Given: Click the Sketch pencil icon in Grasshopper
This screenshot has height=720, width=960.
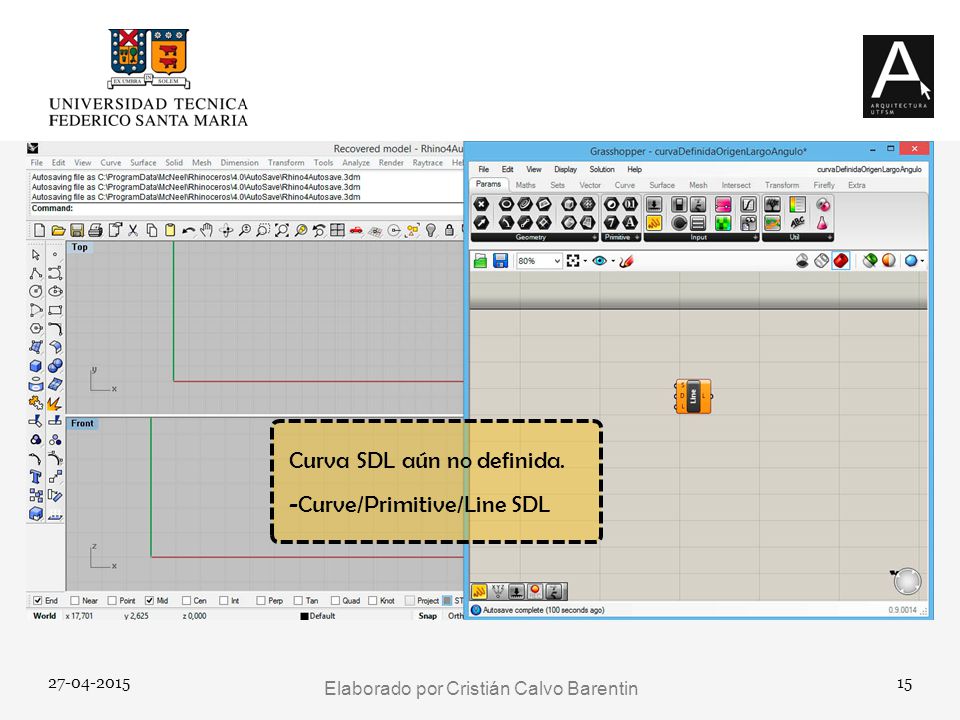Looking at the screenshot, I should pyautogui.click(x=626, y=261).
